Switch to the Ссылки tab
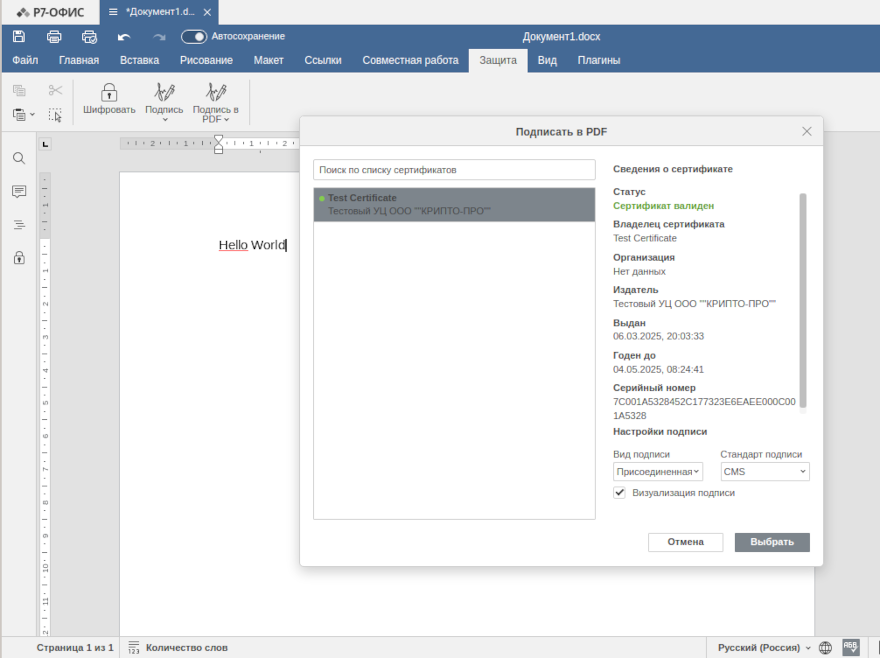 point(322,60)
